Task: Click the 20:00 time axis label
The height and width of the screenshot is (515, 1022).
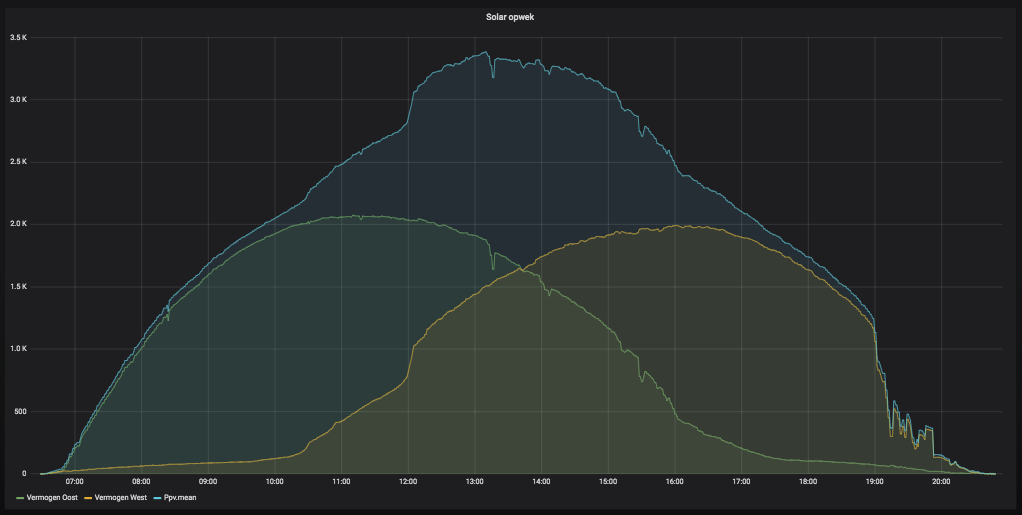Action: pyautogui.click(x=941, y=482)
